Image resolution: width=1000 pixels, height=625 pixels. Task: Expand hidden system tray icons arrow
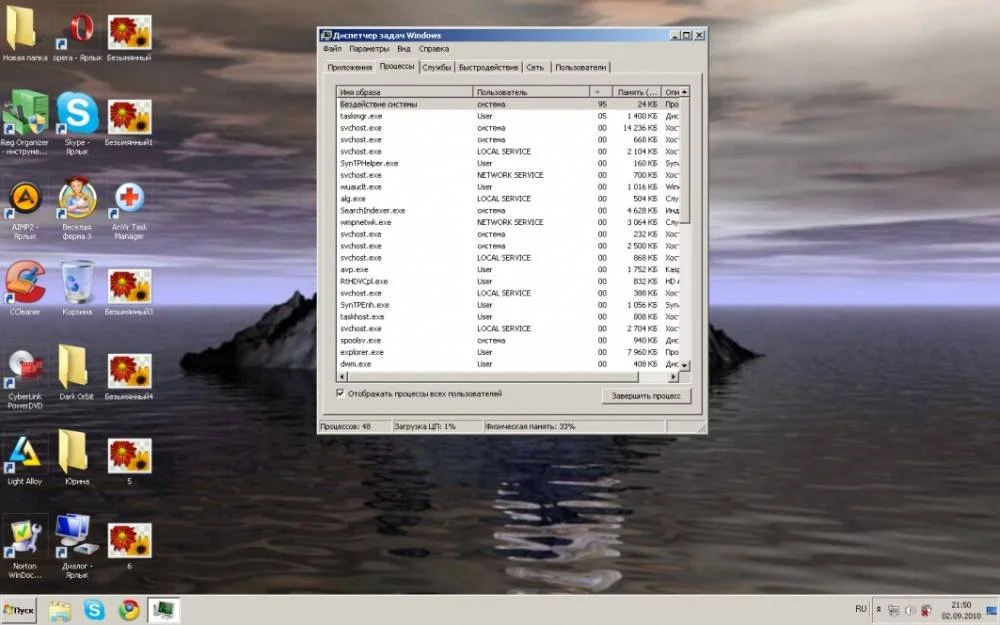tap(879, 609)
